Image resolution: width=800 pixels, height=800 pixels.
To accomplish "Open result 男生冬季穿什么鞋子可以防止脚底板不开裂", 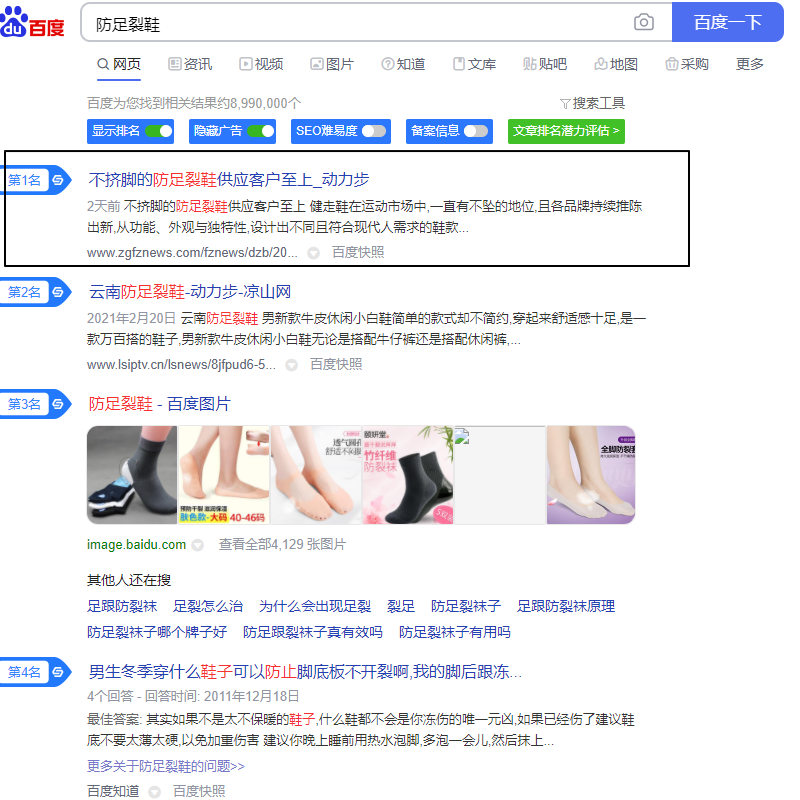I will tap(305, 672).
